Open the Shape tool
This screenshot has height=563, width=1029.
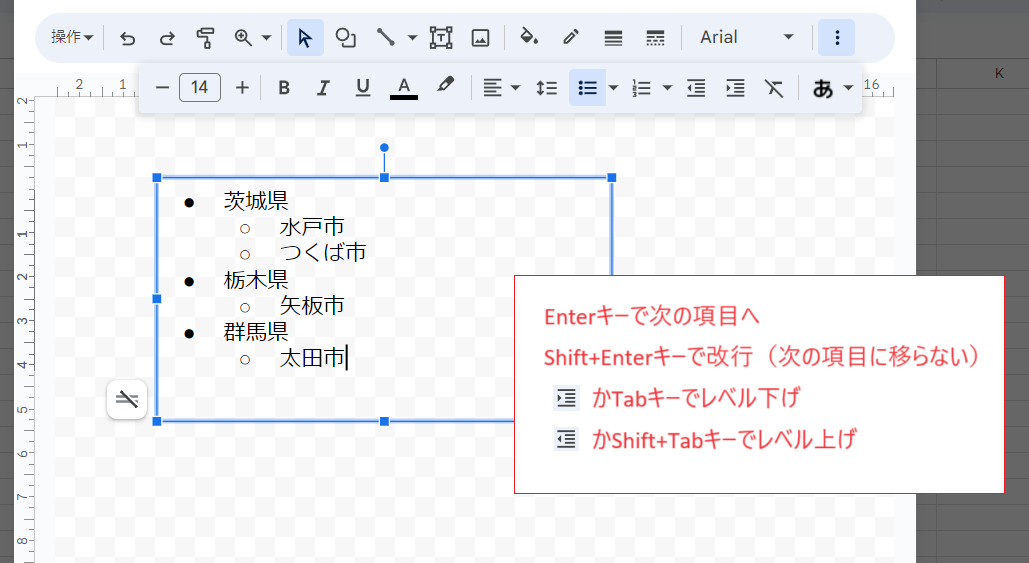pyautogui.click(x=345, y=37)
